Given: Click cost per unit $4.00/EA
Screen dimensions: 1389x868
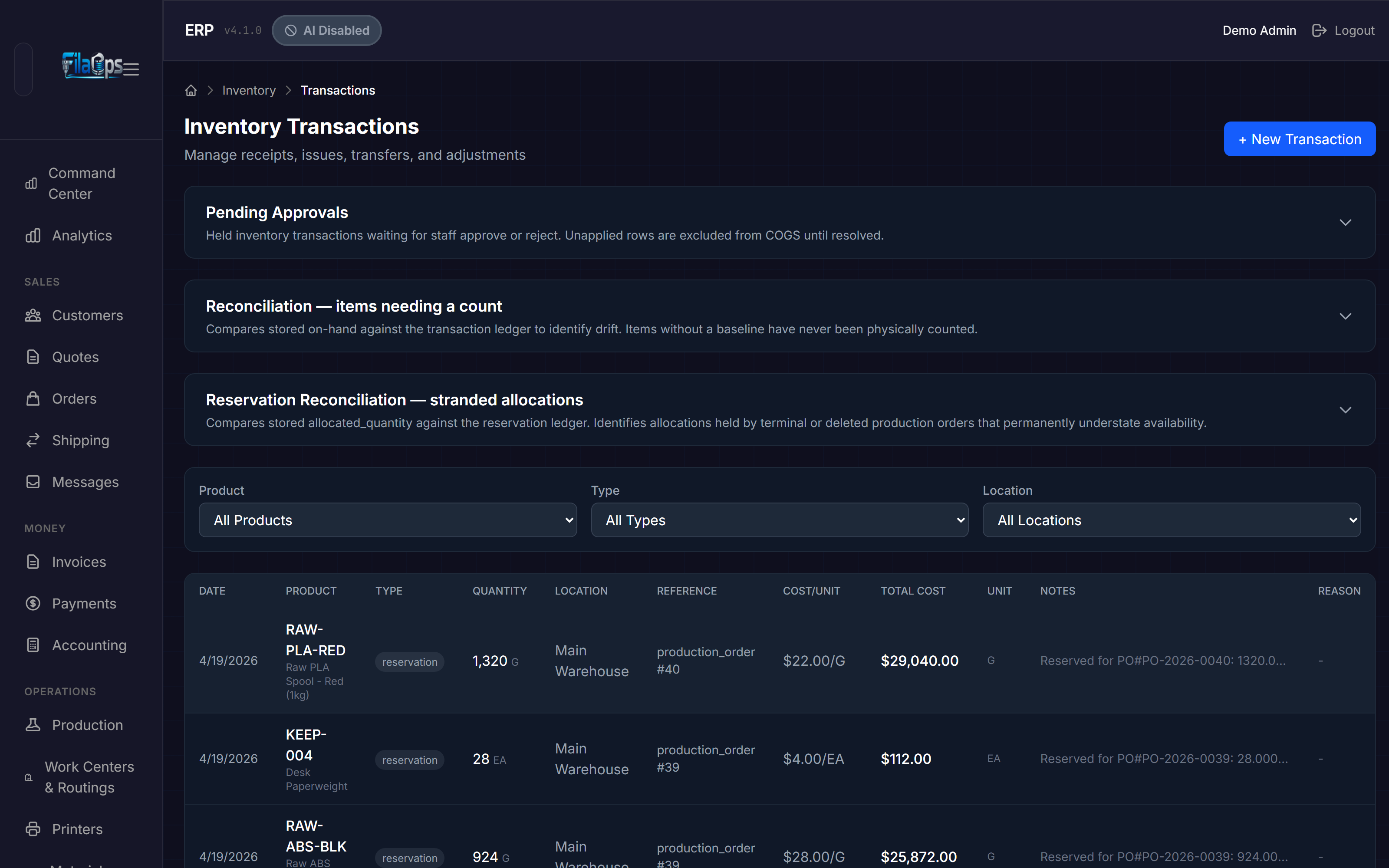Looking at the screenshot, I should (x=813, y=759).
